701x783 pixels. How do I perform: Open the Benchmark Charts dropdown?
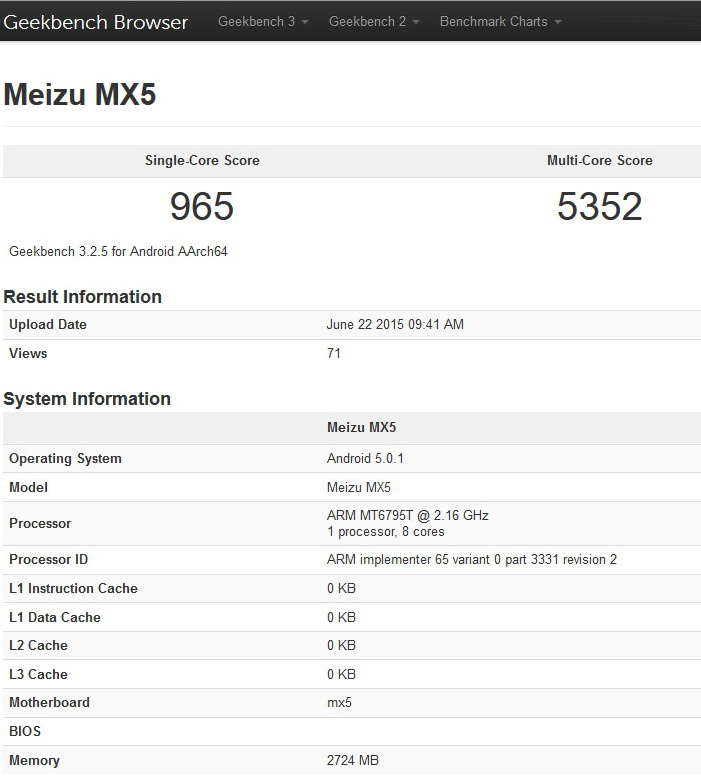[x=500, y=22]
